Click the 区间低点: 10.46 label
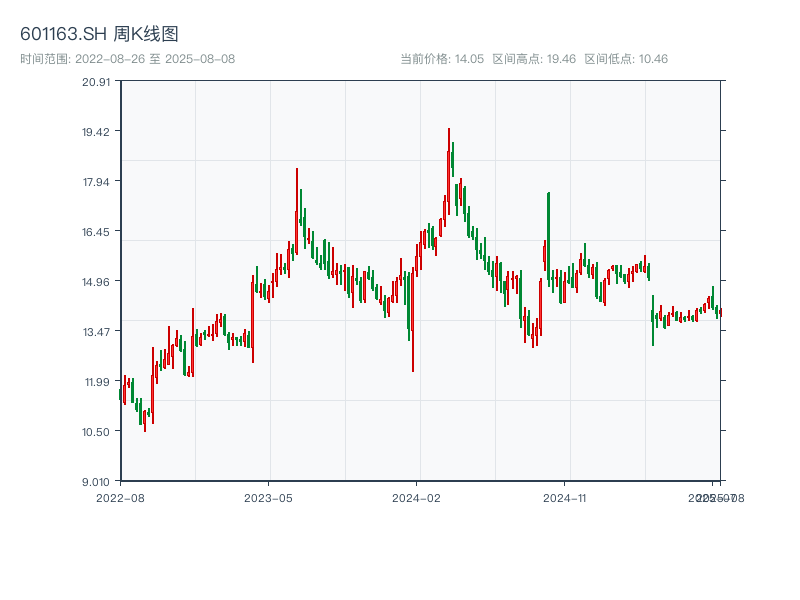Screen dimensions: 800x600 point(626,59)
